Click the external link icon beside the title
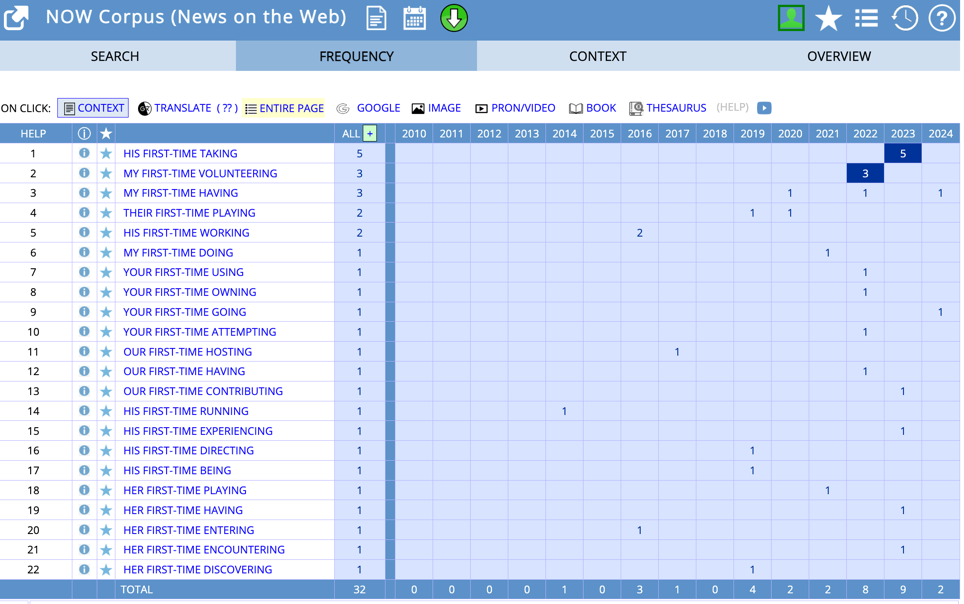This screenshot has width=964, height=604. click(x=16, y=18)
